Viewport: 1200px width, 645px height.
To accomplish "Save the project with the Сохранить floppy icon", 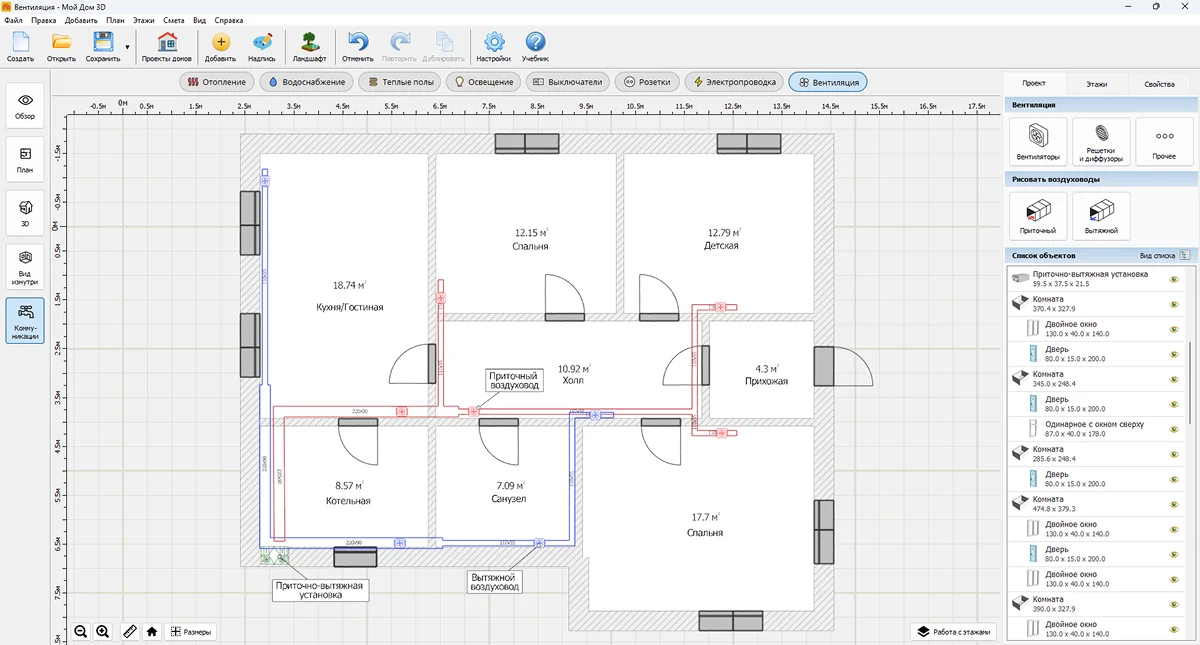I will click(x=103, y=47).
